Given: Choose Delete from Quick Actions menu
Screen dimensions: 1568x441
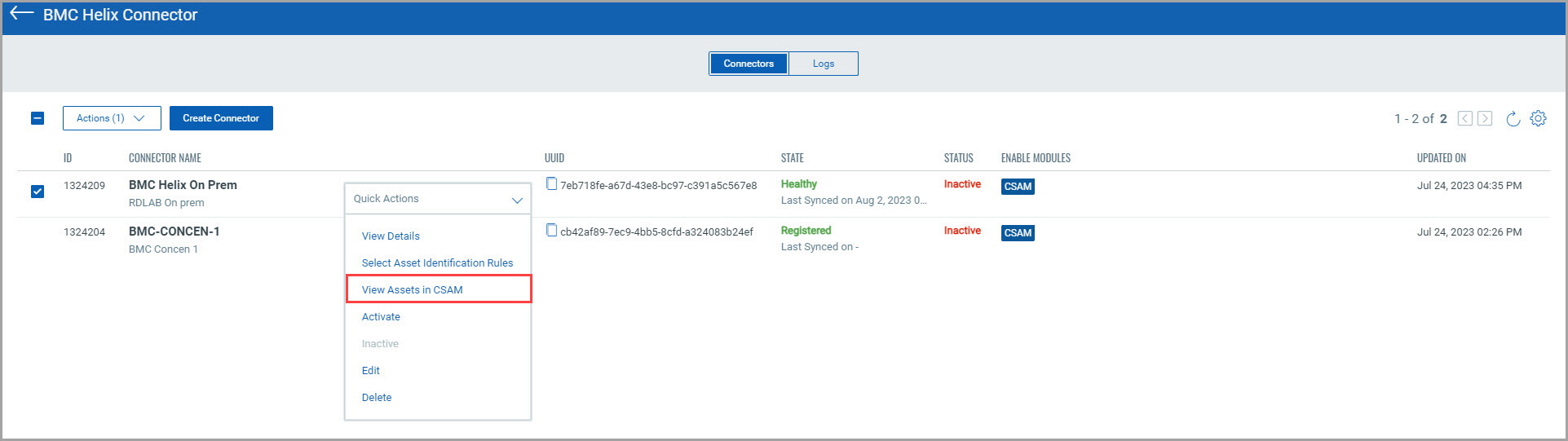Looking at the screenshot, I should (377, 397).
